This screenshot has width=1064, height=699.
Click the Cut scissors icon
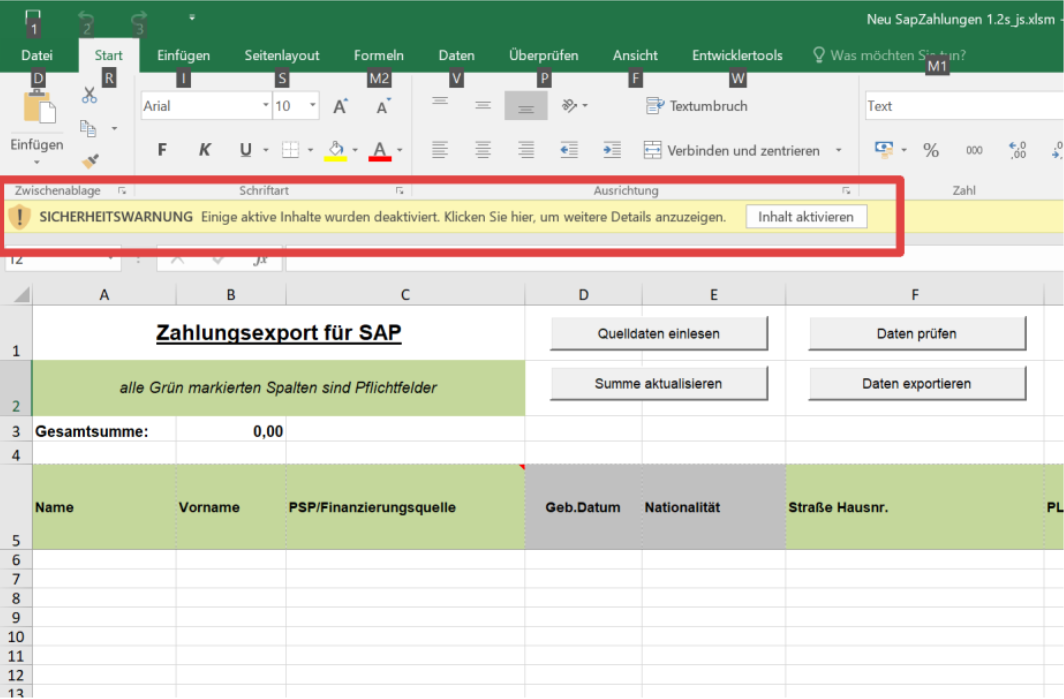coord(89,97)
